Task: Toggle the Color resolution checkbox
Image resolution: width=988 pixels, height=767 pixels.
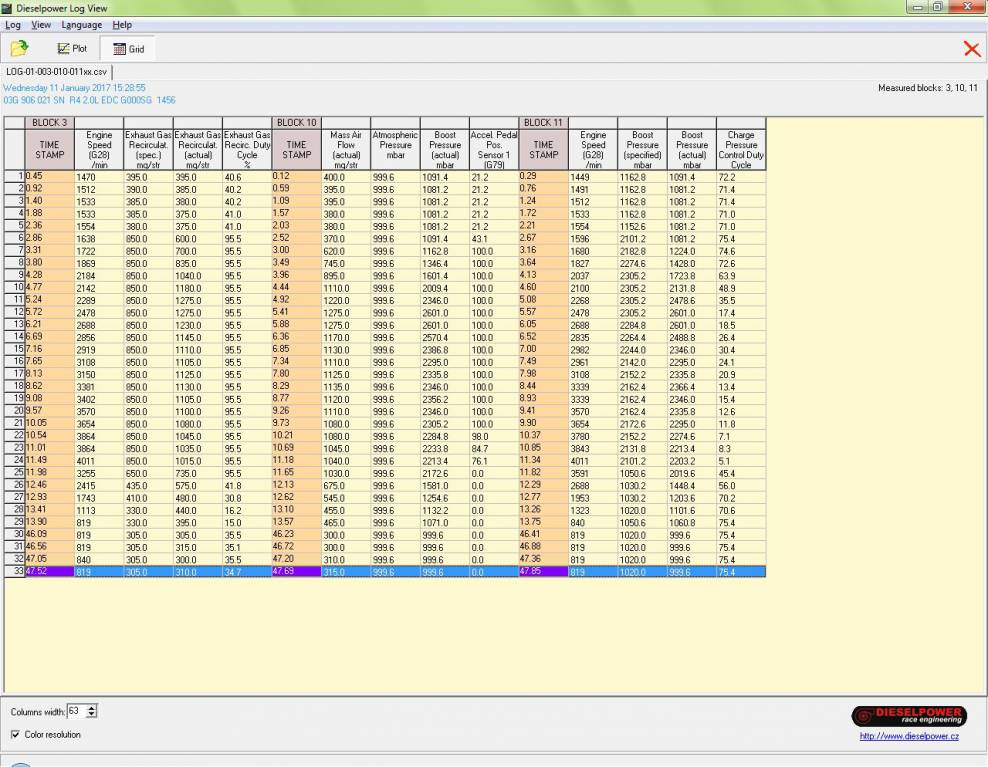Action: (15, 734)
